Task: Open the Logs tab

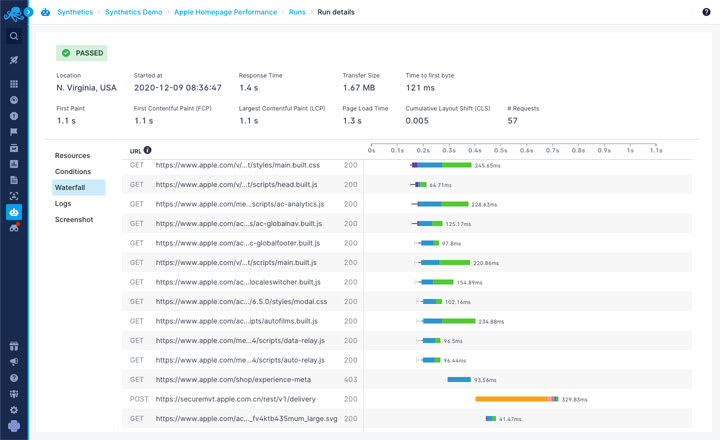Action: click(x=63, y=203)
